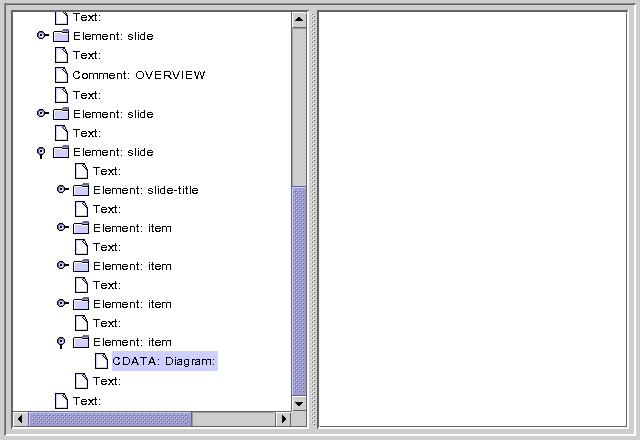
Task: Click the horizontal scrollbar right arrow
Action: [283, 419]
